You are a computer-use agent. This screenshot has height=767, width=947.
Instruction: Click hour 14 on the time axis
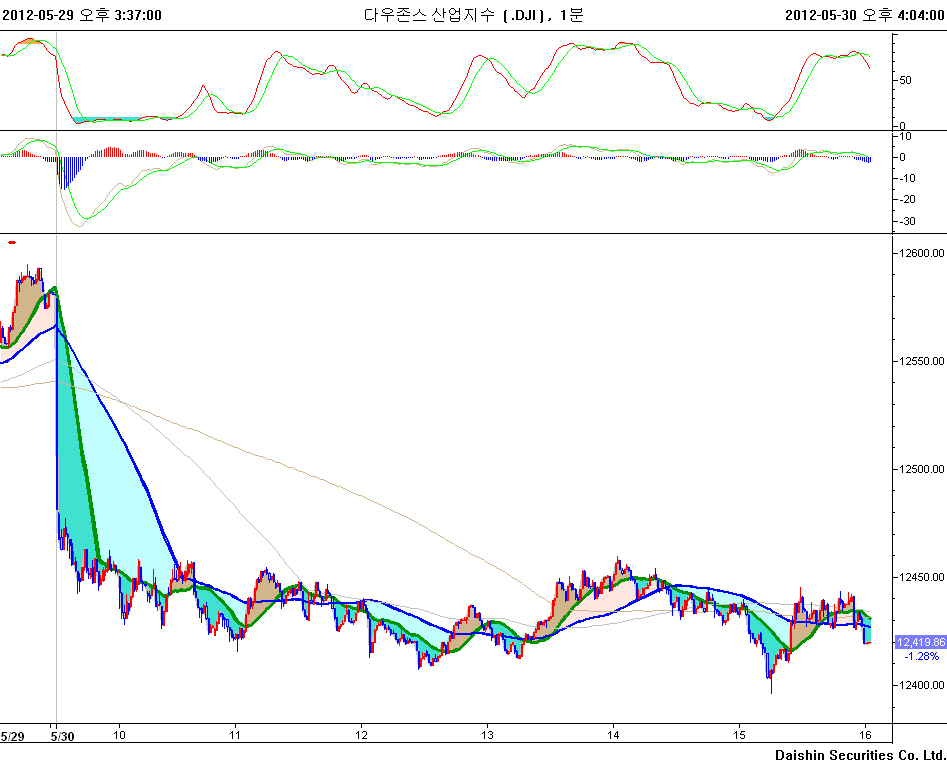(x=613, y=736)
